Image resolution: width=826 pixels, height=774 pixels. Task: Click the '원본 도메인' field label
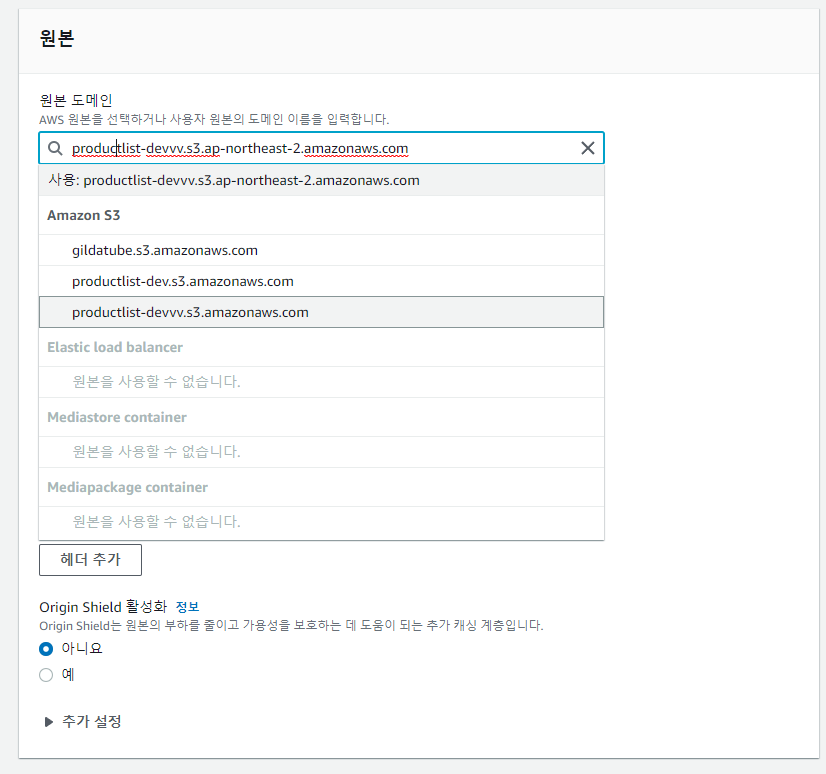(x=76, y=100)
